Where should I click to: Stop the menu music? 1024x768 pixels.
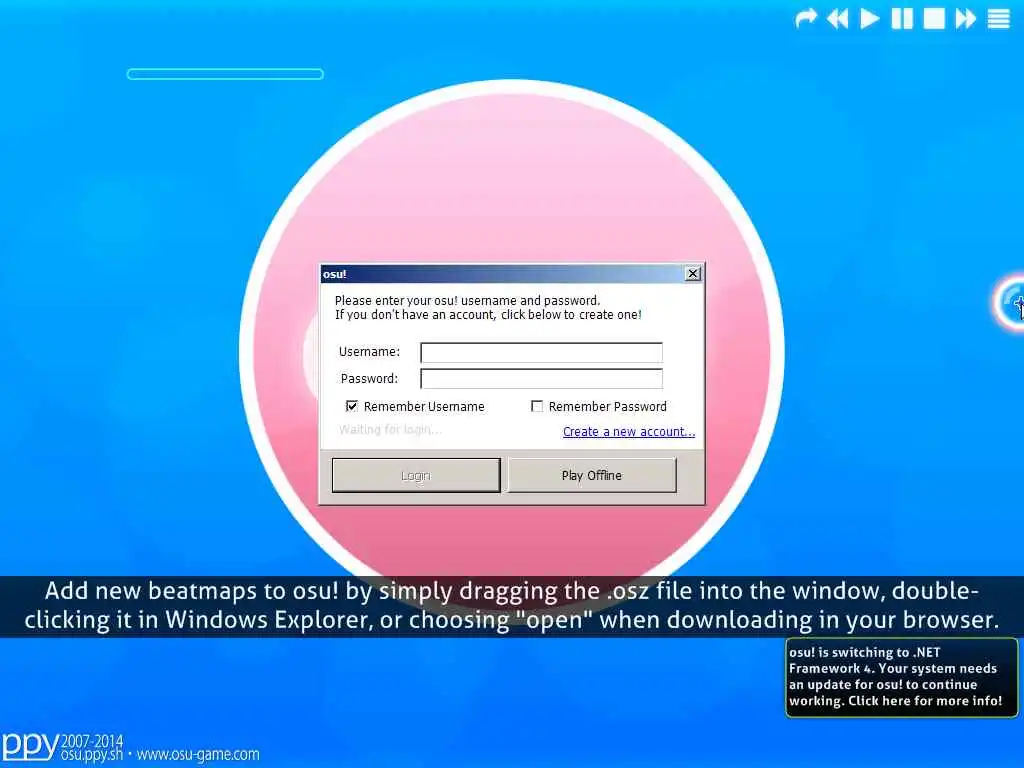point(934,18)
